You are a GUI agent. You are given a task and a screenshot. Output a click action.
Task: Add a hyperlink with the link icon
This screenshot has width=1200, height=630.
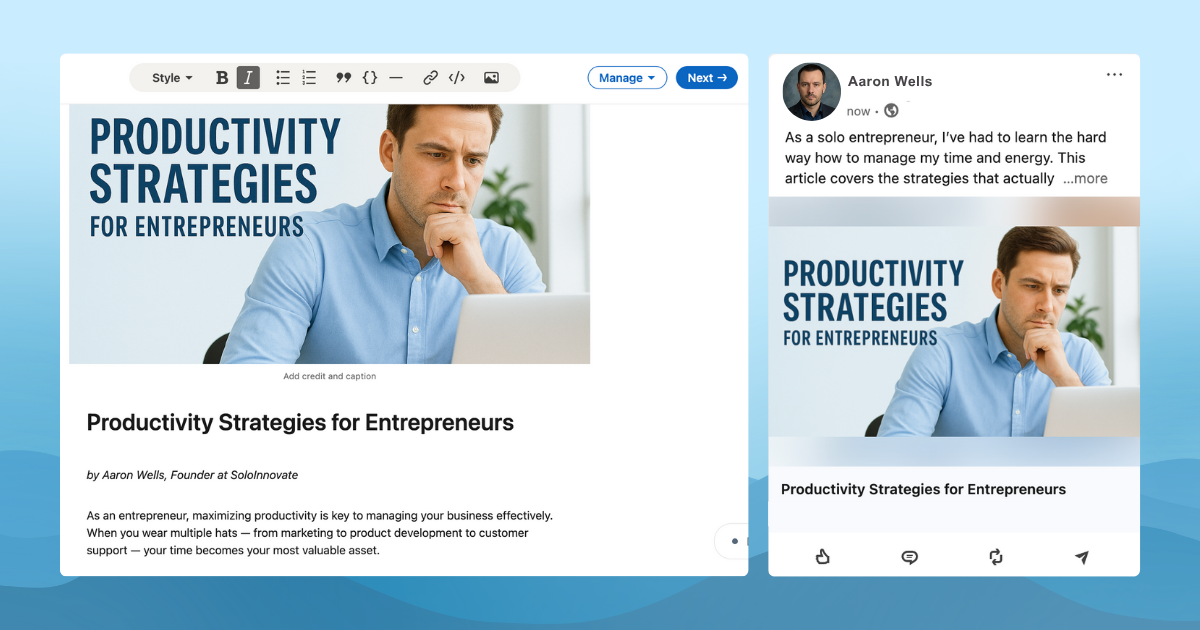[430, 78]
